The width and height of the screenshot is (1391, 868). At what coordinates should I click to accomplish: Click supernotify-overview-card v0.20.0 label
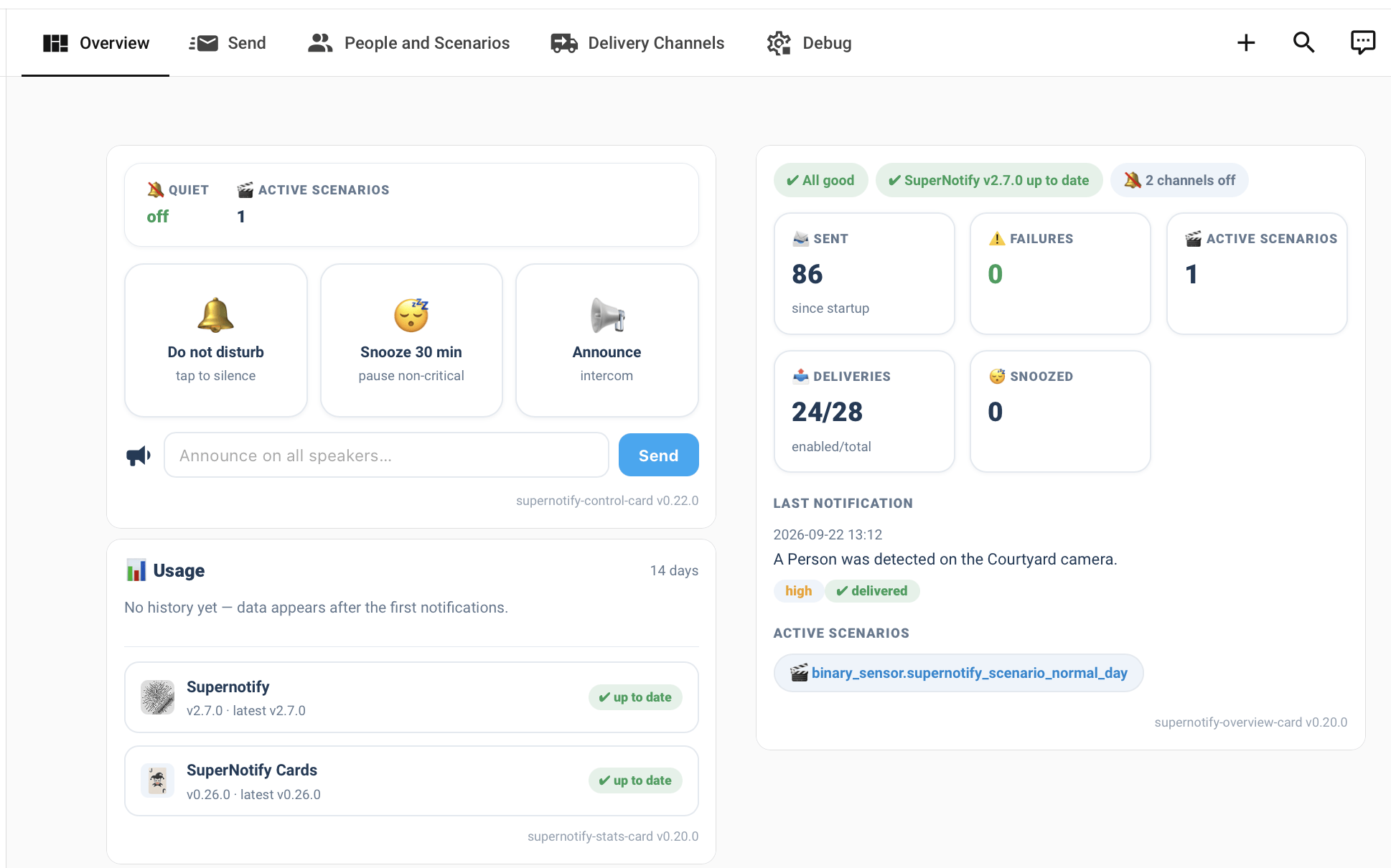(1250, 722)
